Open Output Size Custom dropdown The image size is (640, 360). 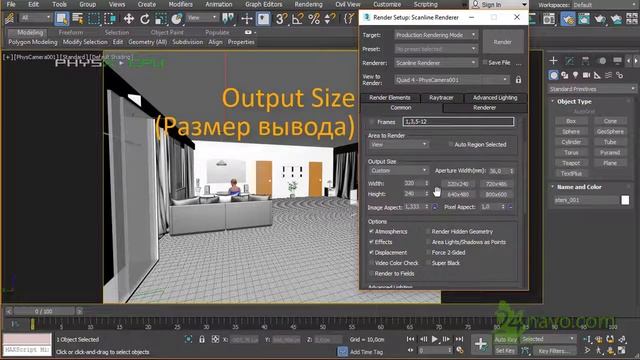click(x=398, y=171)
